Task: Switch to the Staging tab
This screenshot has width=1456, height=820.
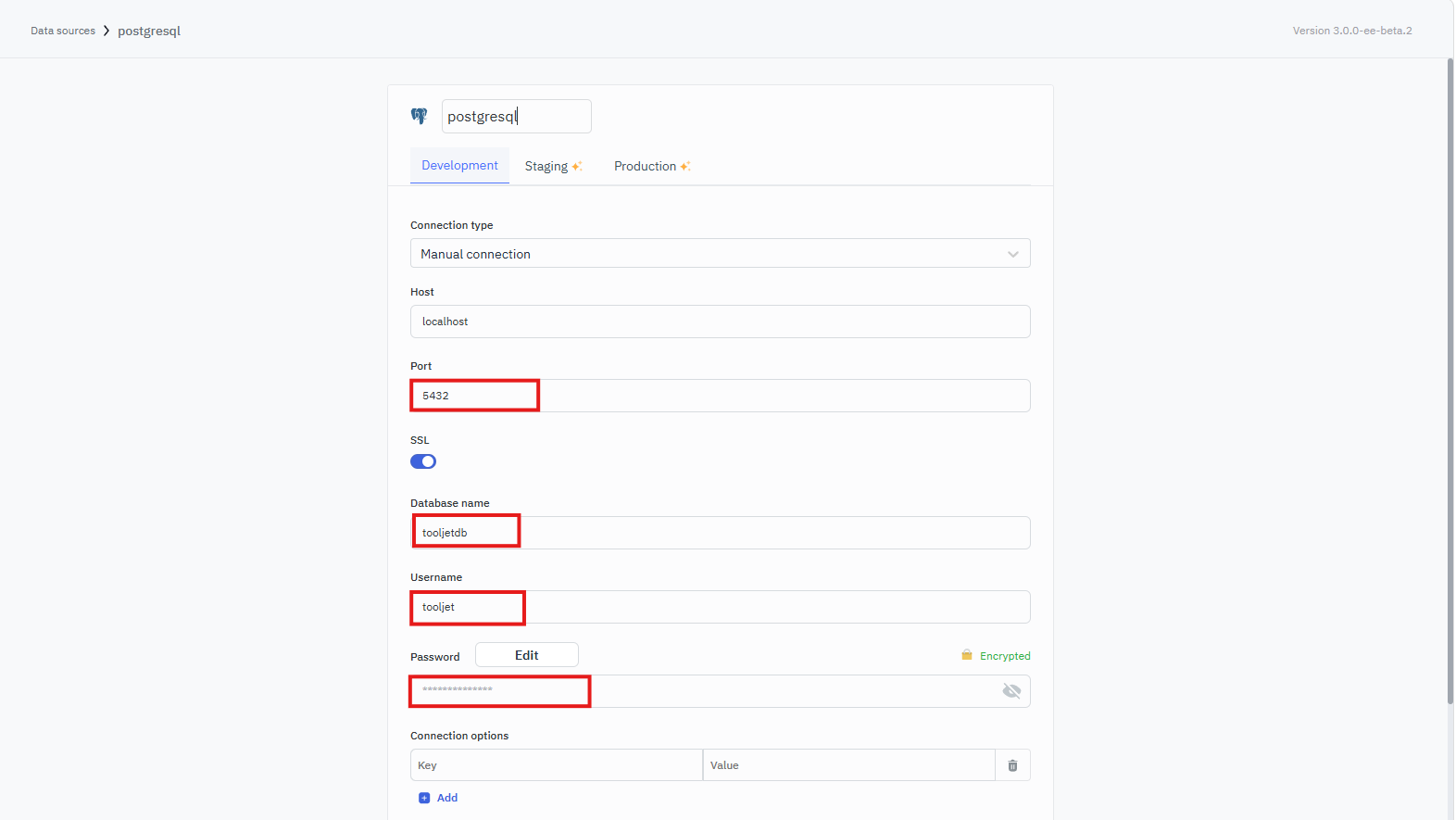Action: click(x=553, y=166)
